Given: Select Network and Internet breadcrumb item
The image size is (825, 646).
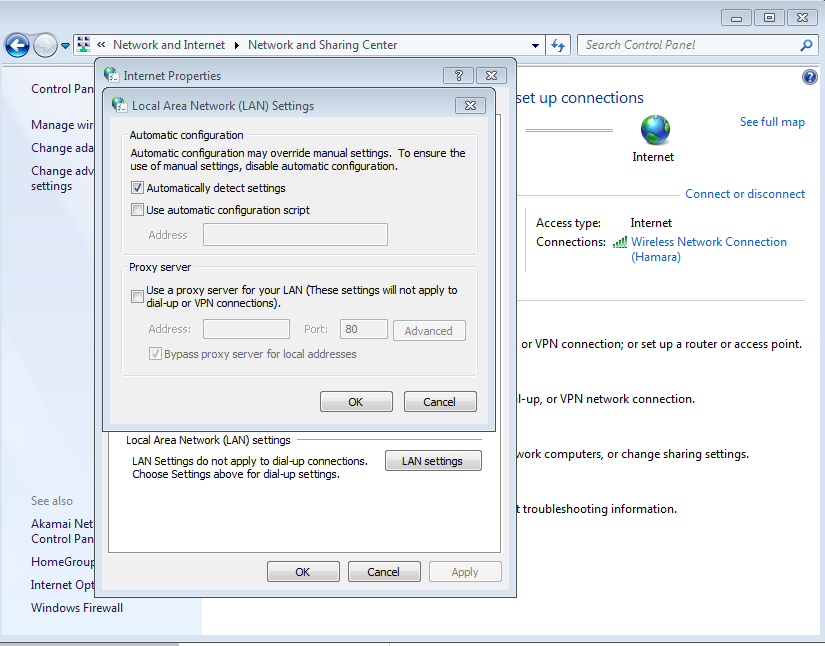Looking at the screenshot, I should point(169,45).
